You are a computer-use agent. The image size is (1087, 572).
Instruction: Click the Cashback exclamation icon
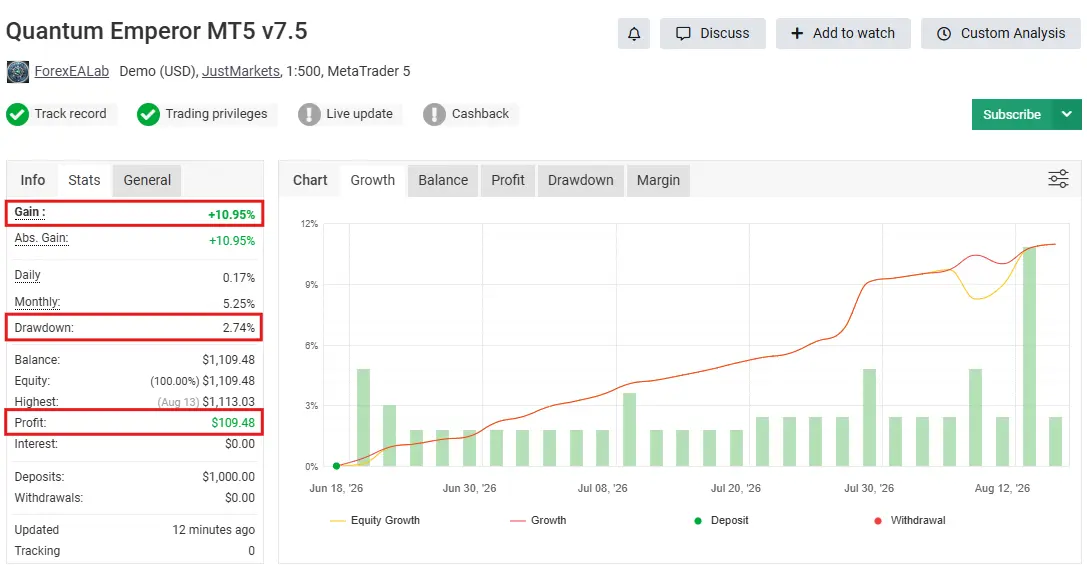(435, 114)
